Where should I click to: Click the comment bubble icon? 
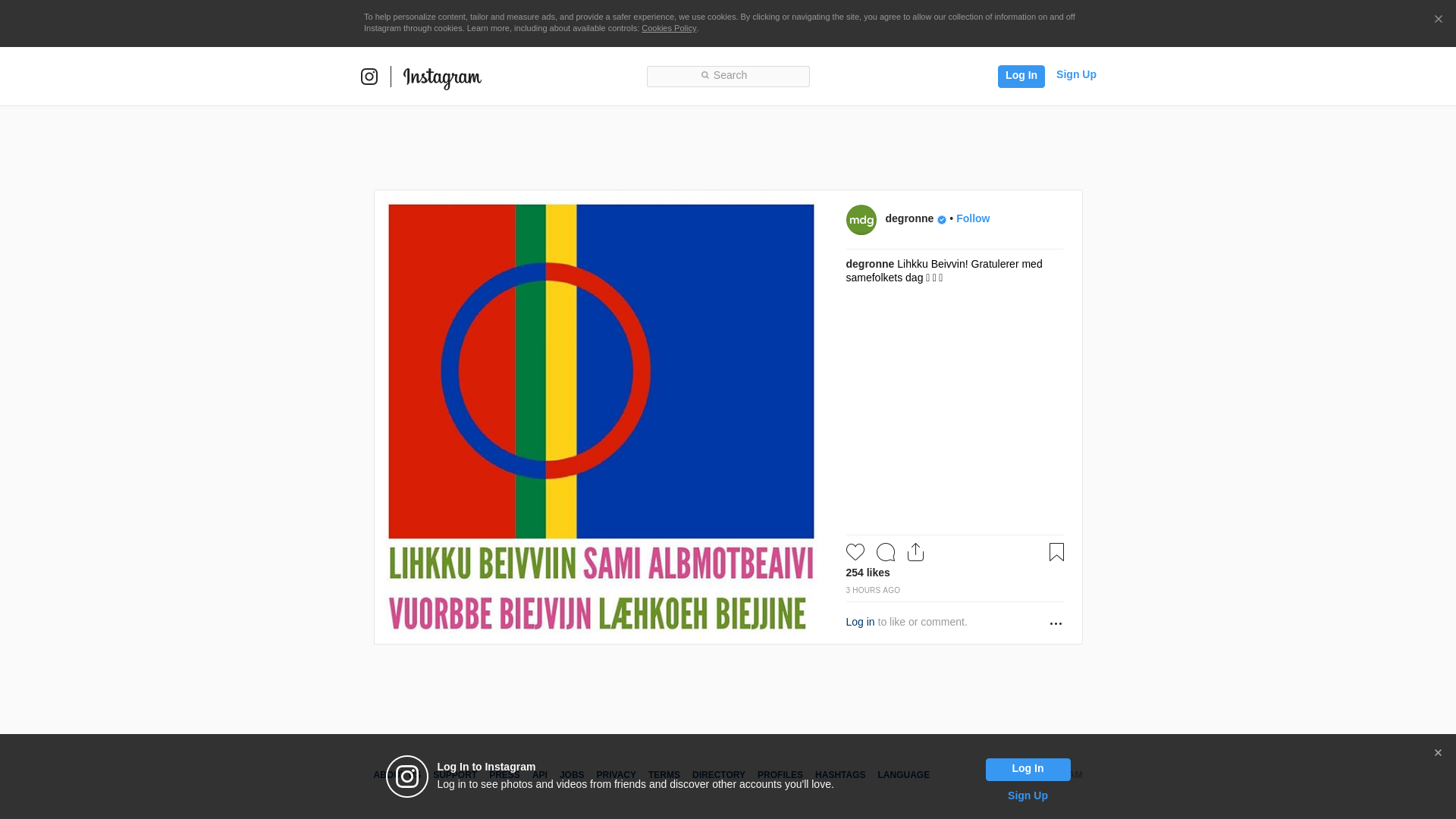[x=885, y=552]
